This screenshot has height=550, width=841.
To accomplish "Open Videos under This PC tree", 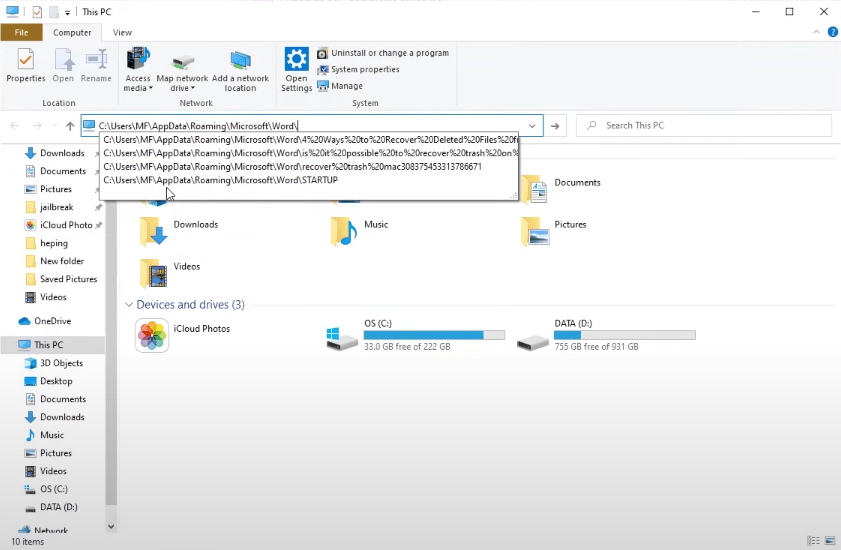I will (53, 471).
